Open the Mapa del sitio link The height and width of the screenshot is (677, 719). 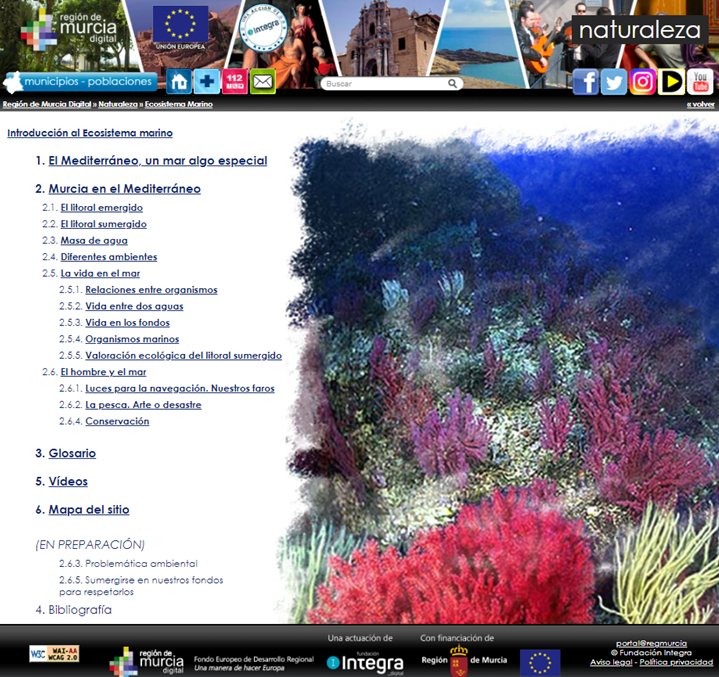point(89,510)
